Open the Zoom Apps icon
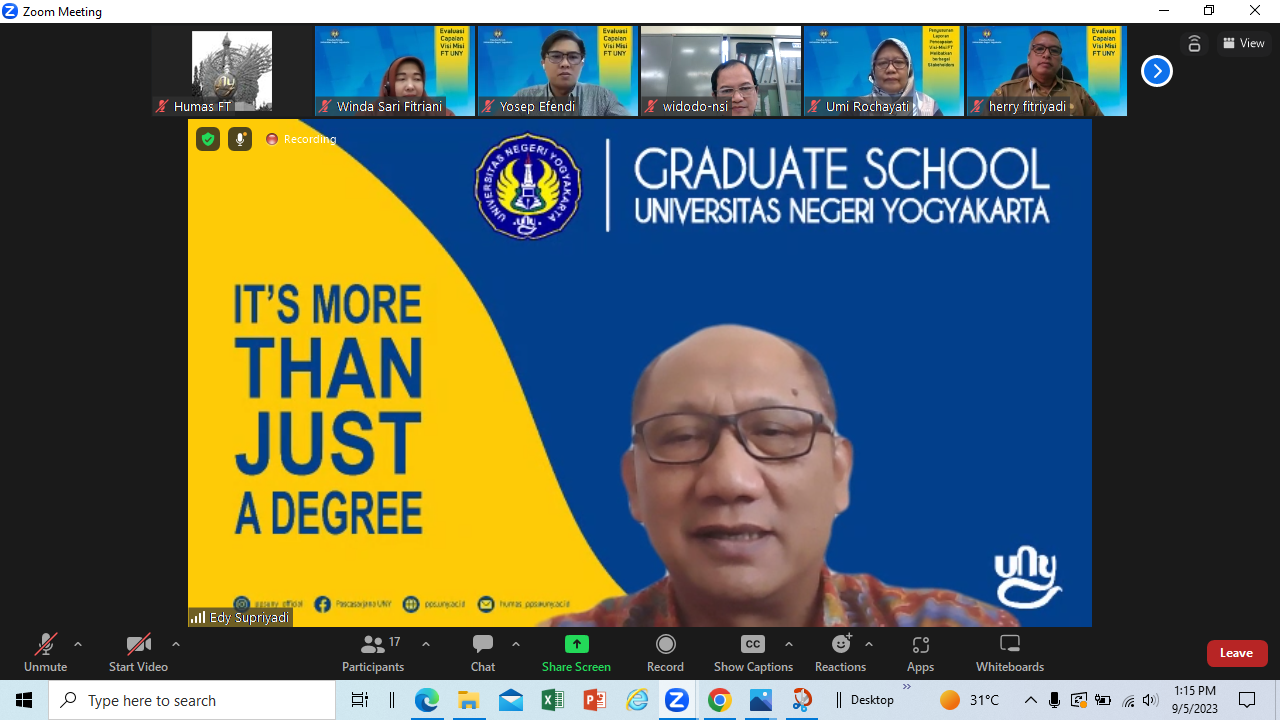This screenshot has width=1280, height=720. click(x=919, y=645)
